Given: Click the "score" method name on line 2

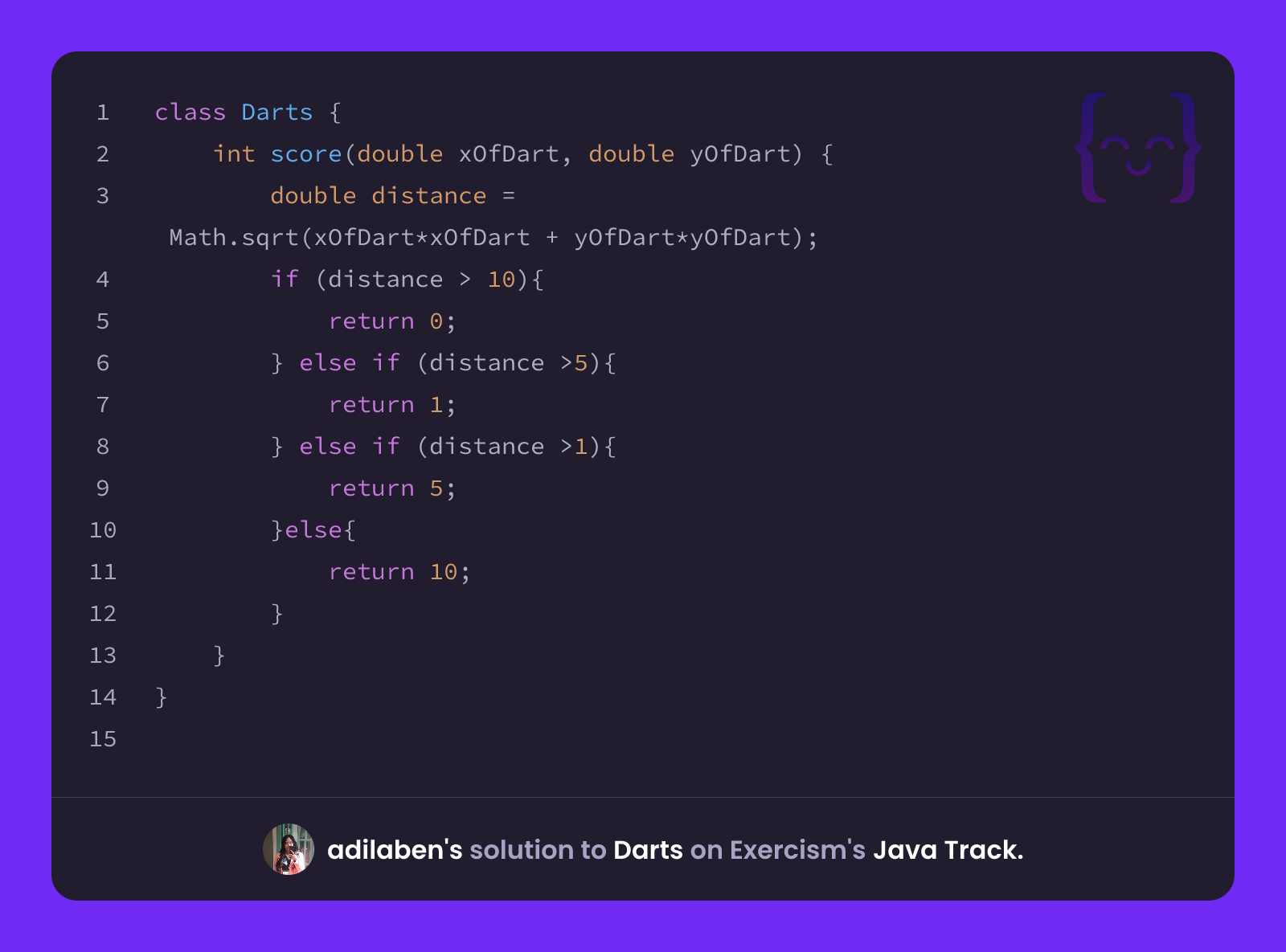Looking at the screenshot, I should click(306, 154).
